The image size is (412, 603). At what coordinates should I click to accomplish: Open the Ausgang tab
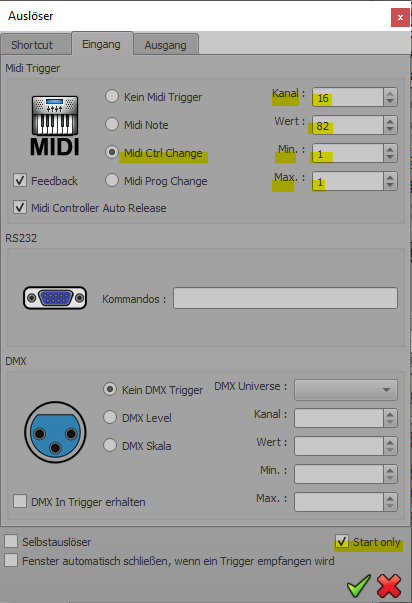166,45
